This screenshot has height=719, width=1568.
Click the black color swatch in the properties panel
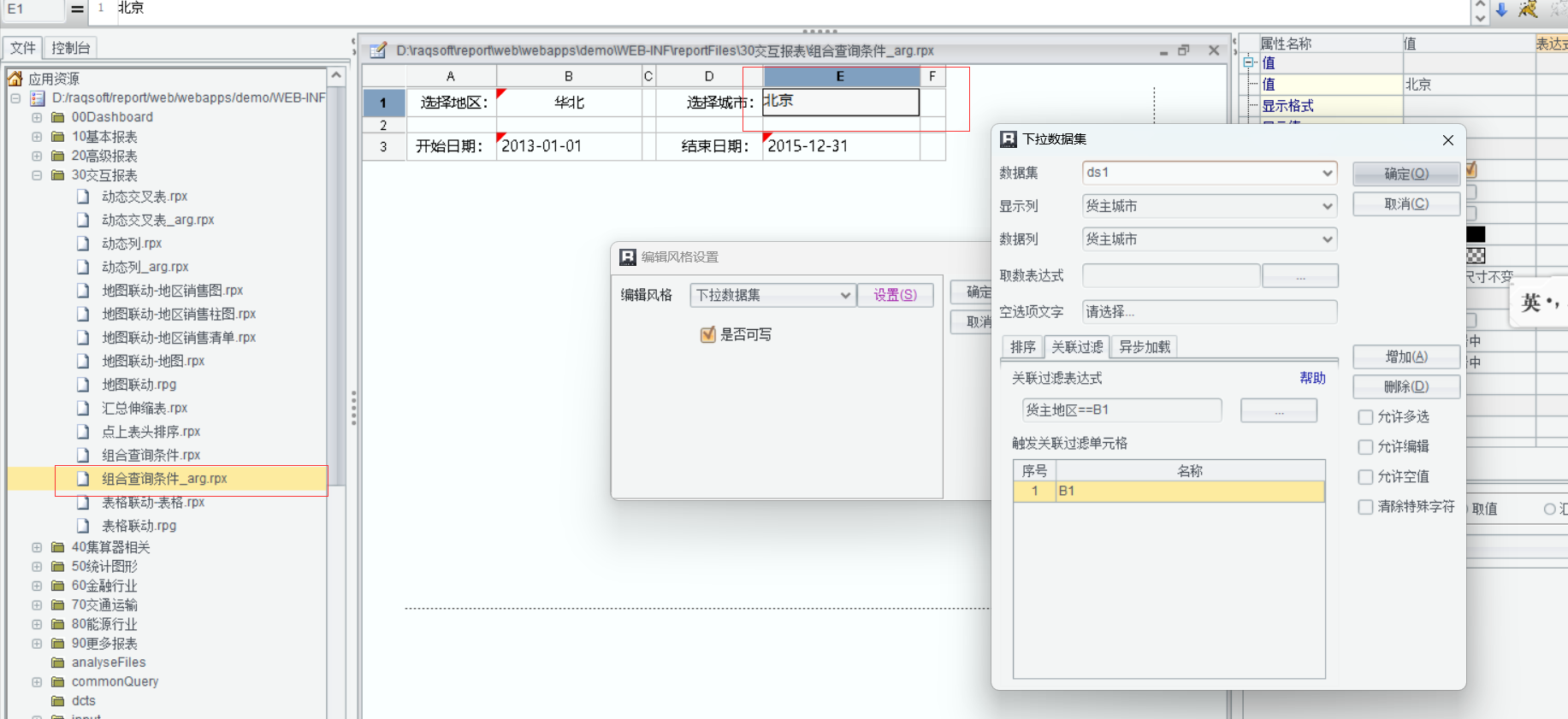click(x=1476, y=234)
